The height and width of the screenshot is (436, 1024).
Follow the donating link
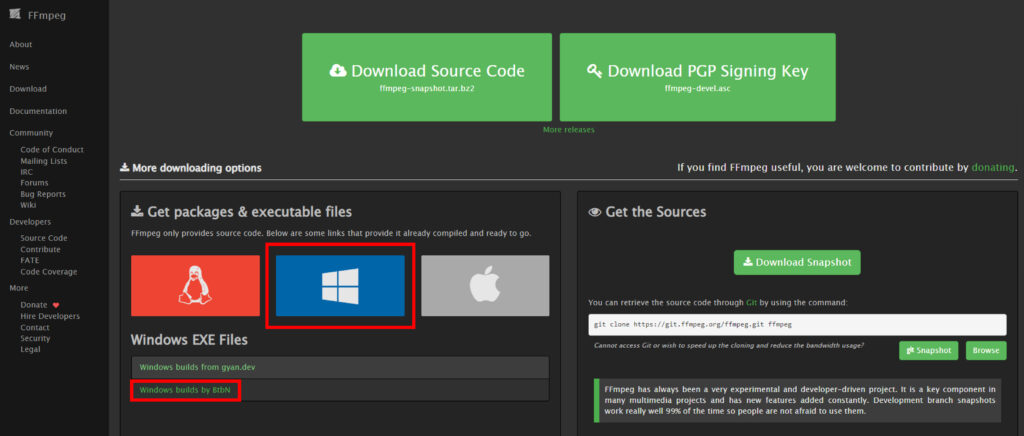[993, 168]
